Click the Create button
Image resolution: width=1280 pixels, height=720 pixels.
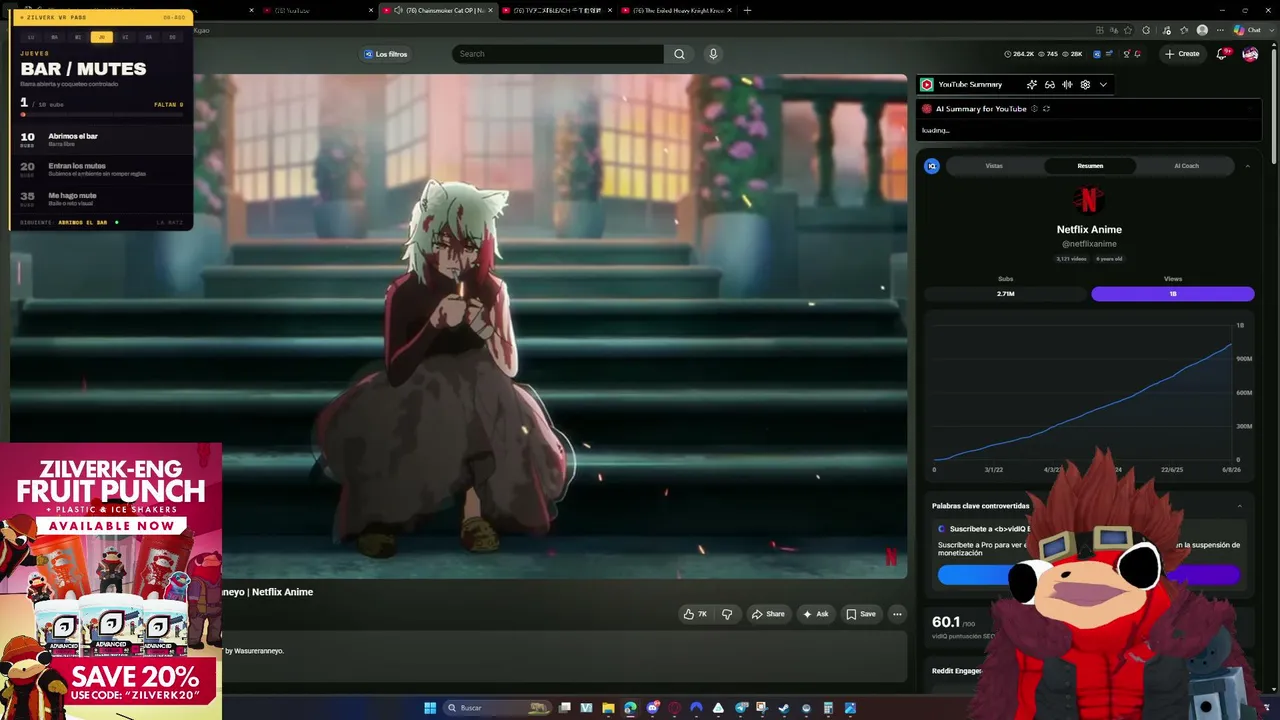coord(1182,54)
